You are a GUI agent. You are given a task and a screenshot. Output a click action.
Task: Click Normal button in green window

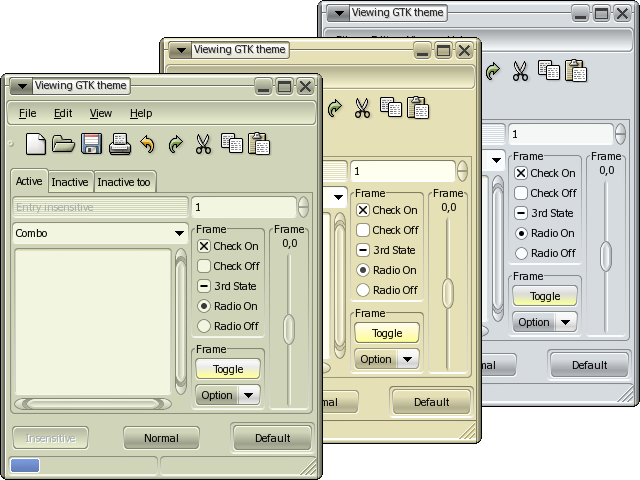pos(161,438)
